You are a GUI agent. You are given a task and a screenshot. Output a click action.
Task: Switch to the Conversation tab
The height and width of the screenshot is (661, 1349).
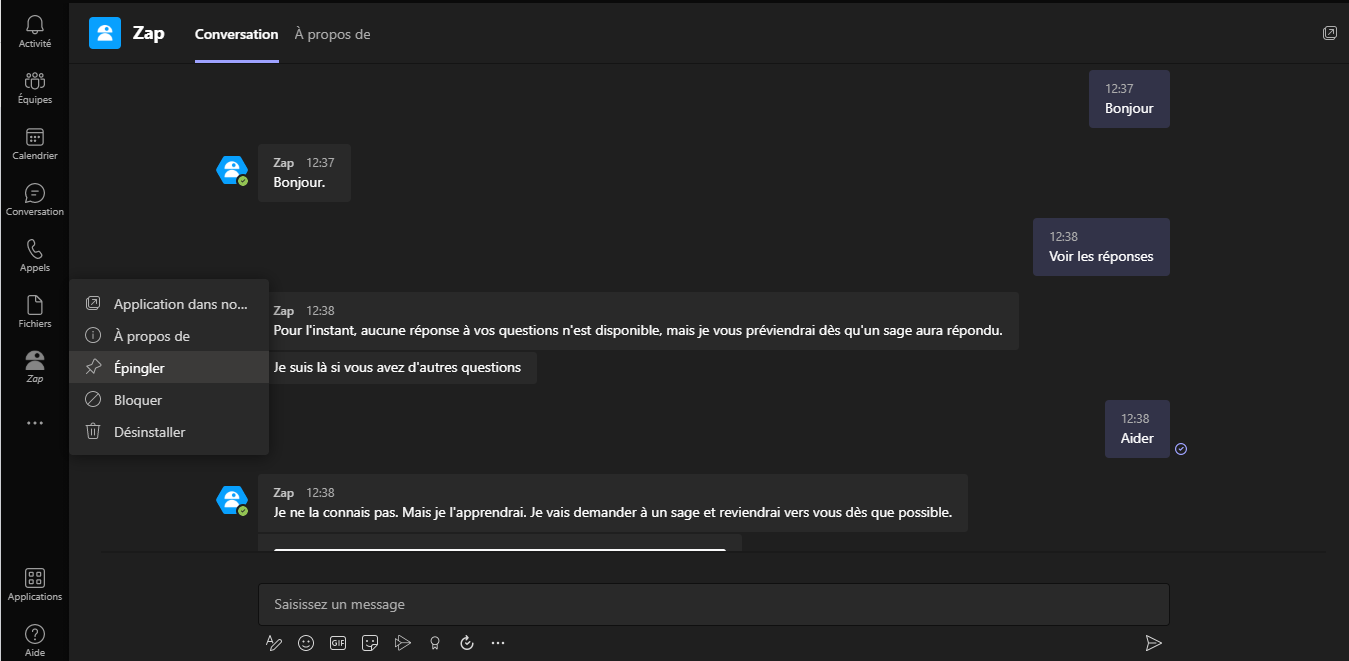click(237, 34)
